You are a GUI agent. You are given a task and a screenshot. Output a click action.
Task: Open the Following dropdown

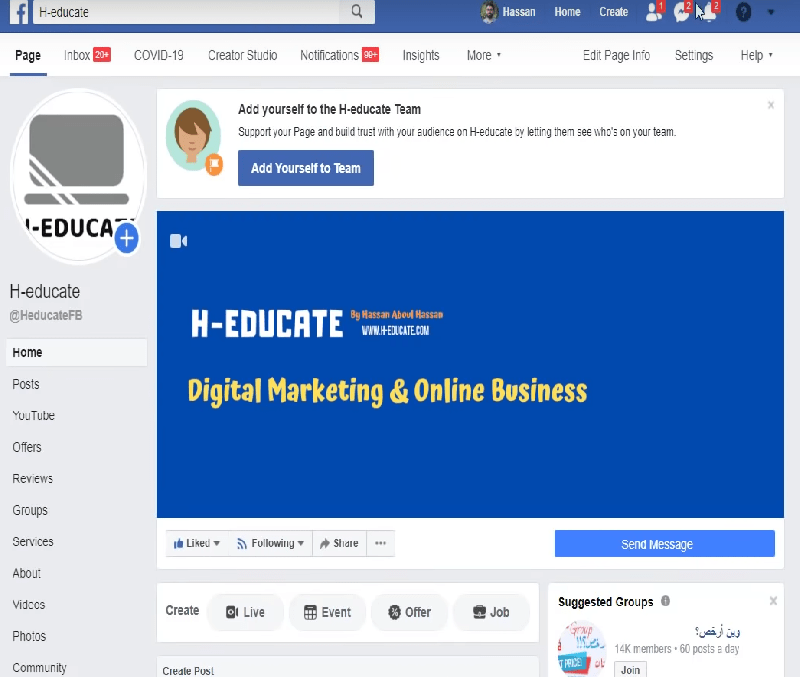pos(270,543)
